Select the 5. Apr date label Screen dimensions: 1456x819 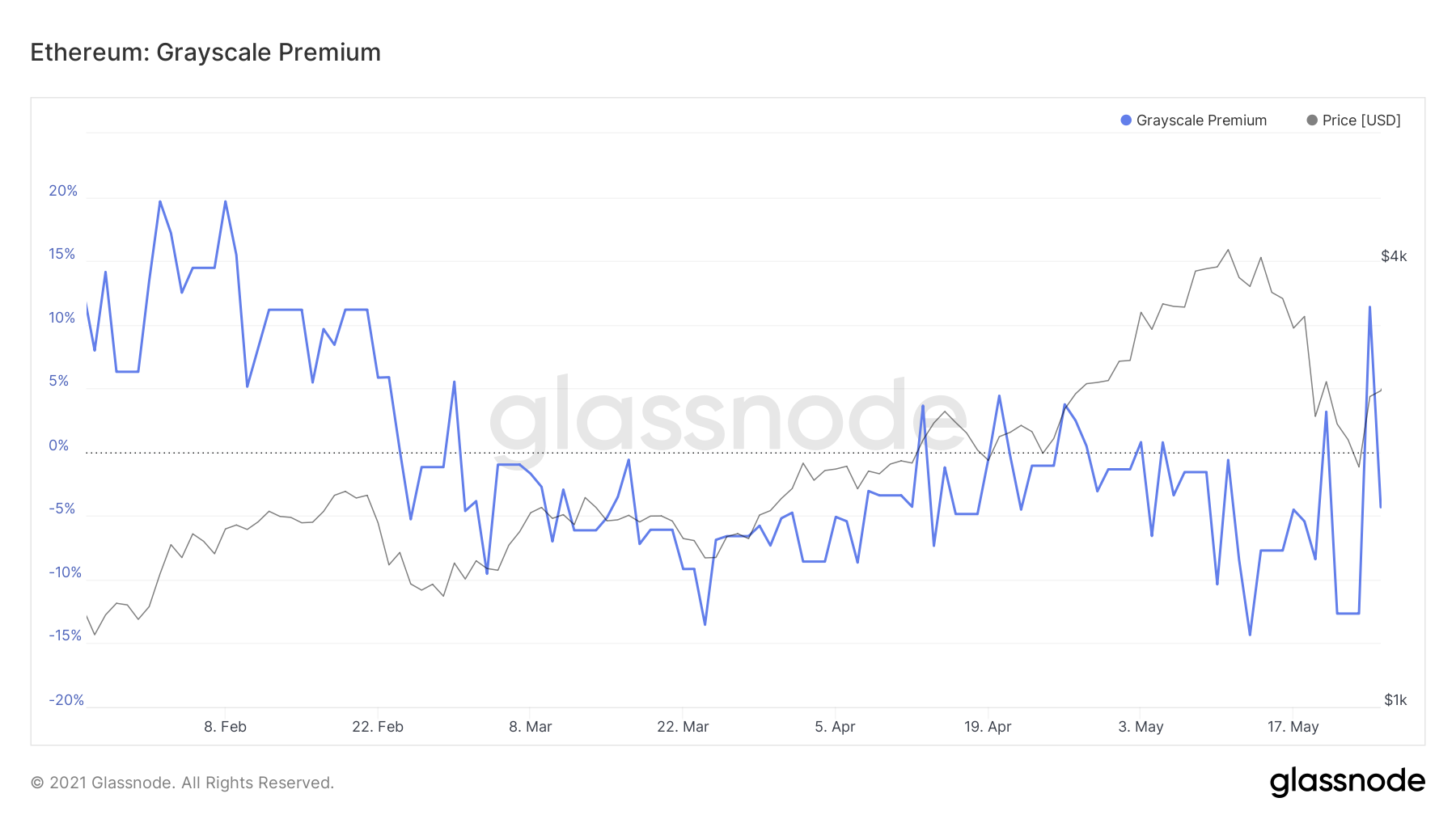pos(835,727)
